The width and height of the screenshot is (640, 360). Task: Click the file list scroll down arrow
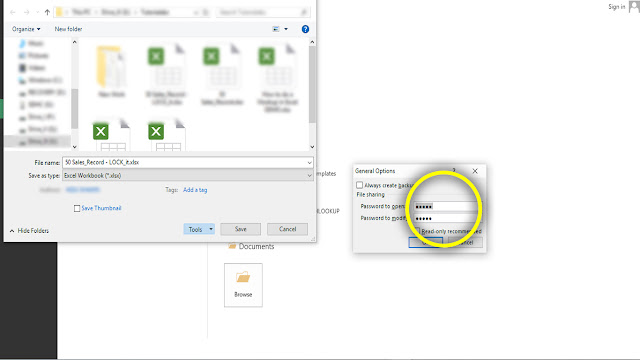pos(312,147)
